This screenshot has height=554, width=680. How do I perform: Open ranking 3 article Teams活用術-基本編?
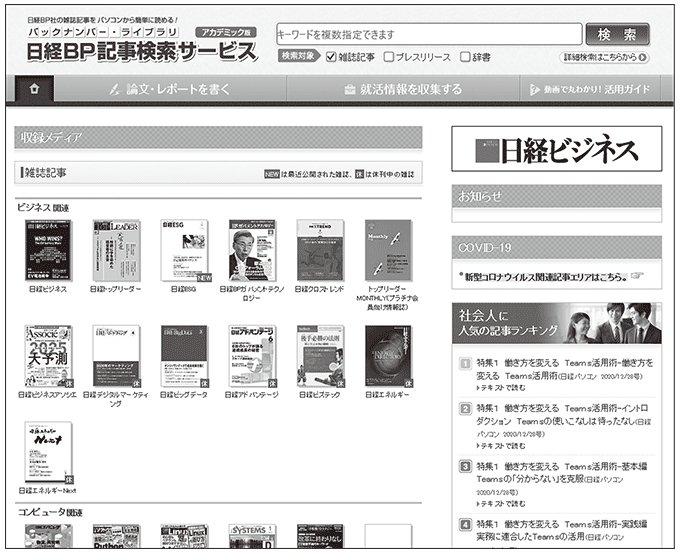click(x=562, y=479)
